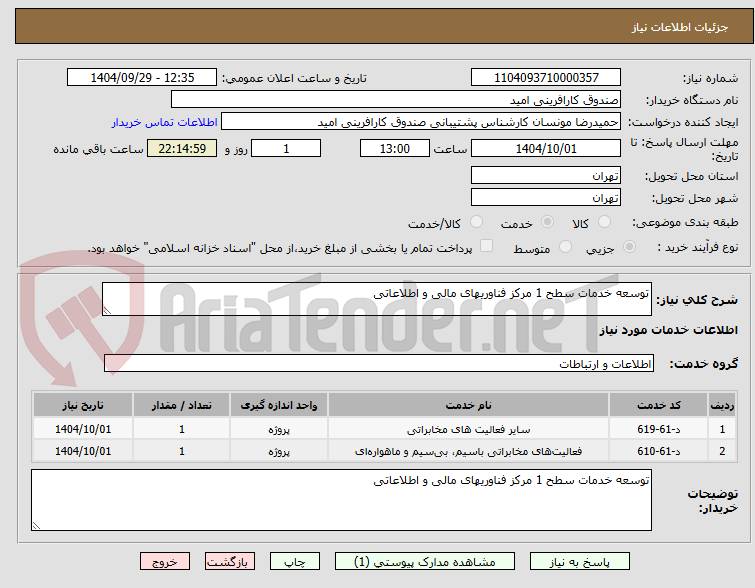Click the کد خدمت column header

click(x=658, y=405)
